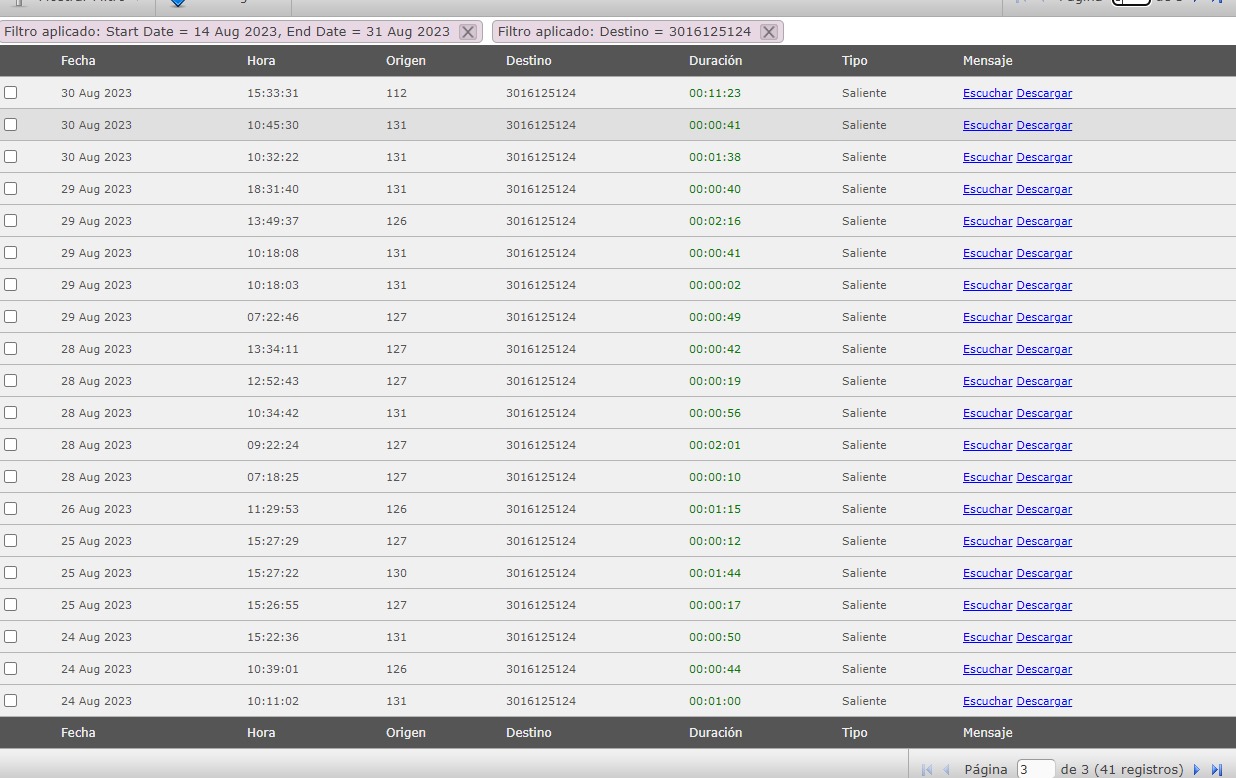Sort by the top Fecha column header
This screenshot has height=778, width=1236.
coord(78,61)
